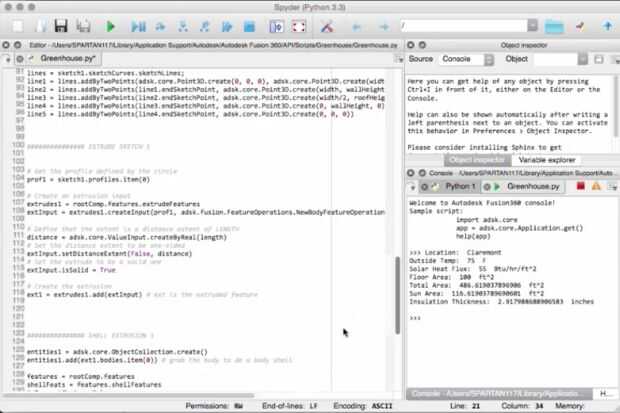This screenshot has width=620, height=413.
Task: Go back with the left arrow icon
Action: tap(356, 27)
